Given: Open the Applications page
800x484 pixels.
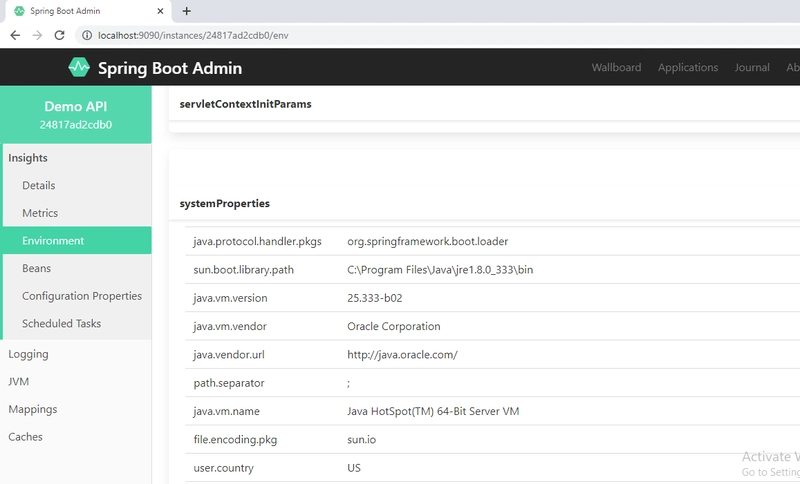Looking at the screenshot, I should [x=688, y=67].
